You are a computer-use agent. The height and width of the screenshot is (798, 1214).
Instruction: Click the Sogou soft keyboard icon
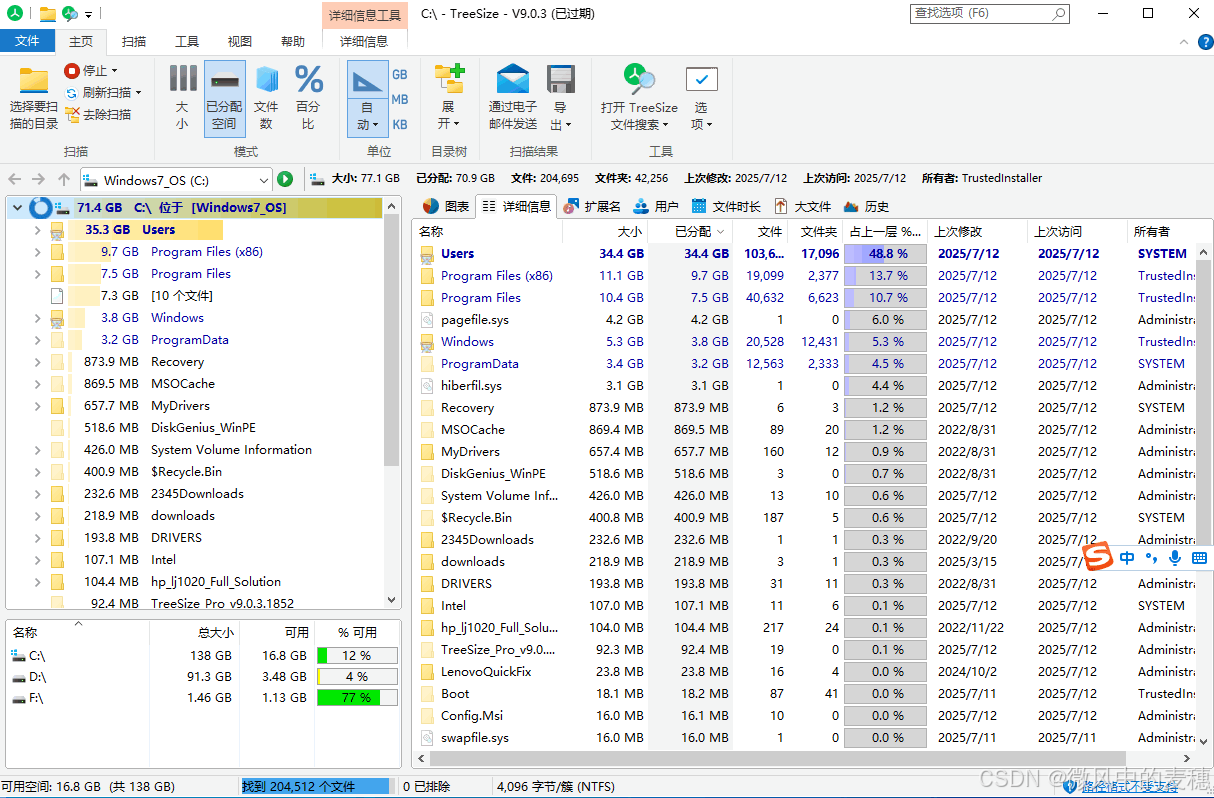(x=1200, y=558)
